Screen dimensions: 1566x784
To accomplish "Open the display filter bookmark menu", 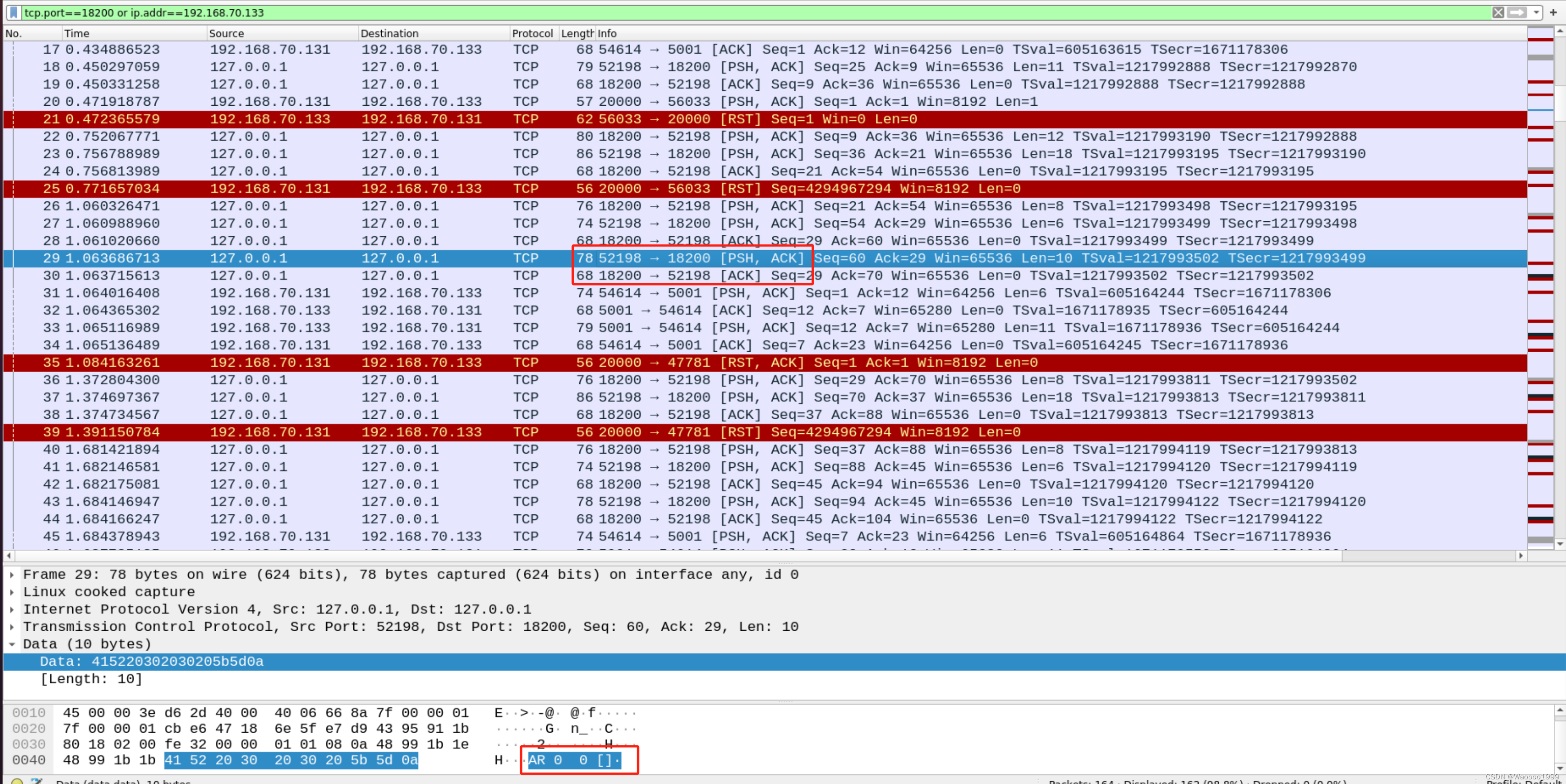I will 14,12.
